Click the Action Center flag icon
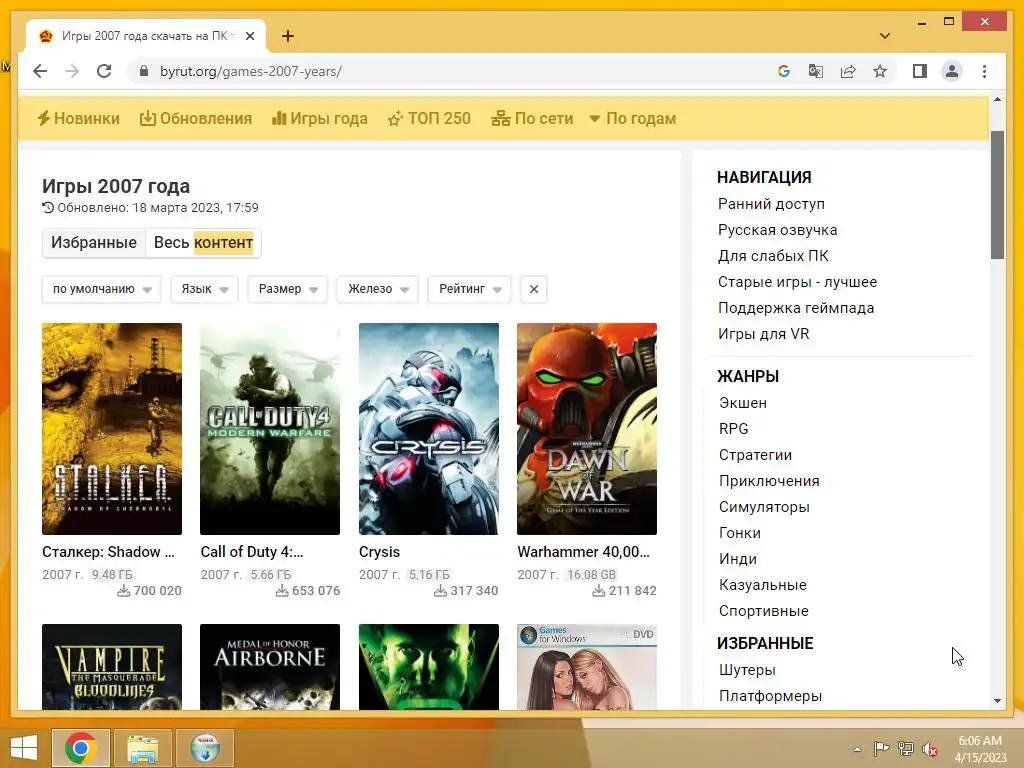1024x768 pixels. coord(882,749)
